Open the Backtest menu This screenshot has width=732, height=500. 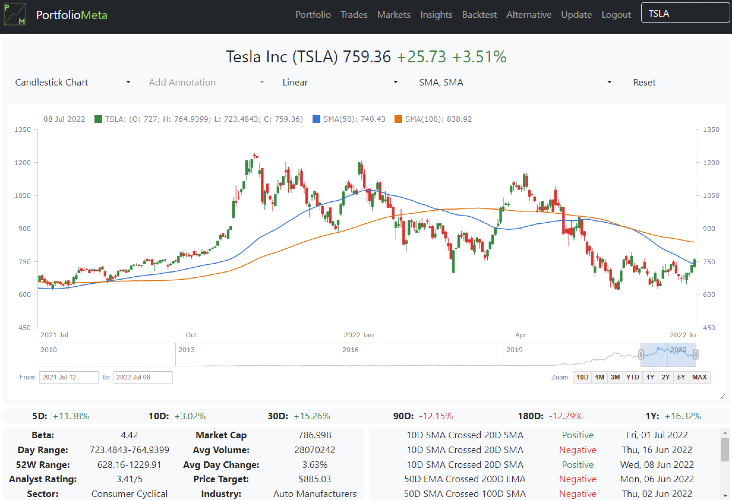coord(479,14)
